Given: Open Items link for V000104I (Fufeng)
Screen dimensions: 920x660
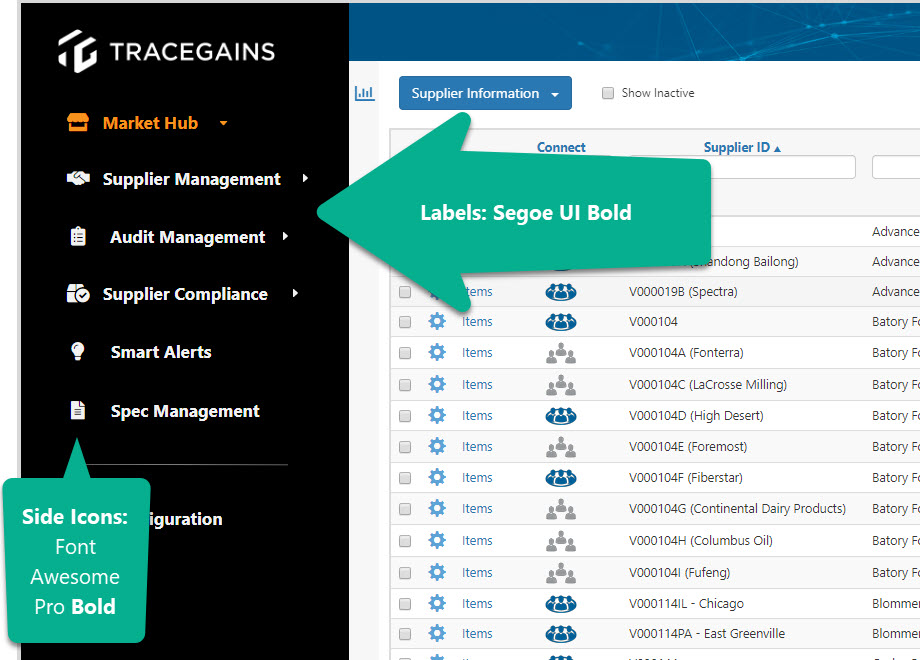Looking at the screenshot, I should click(477, 572).
